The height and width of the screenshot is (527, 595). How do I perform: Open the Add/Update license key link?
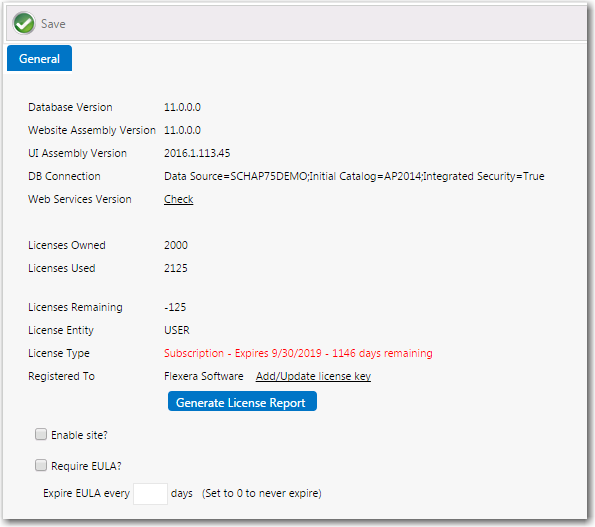tap(313, 376)
